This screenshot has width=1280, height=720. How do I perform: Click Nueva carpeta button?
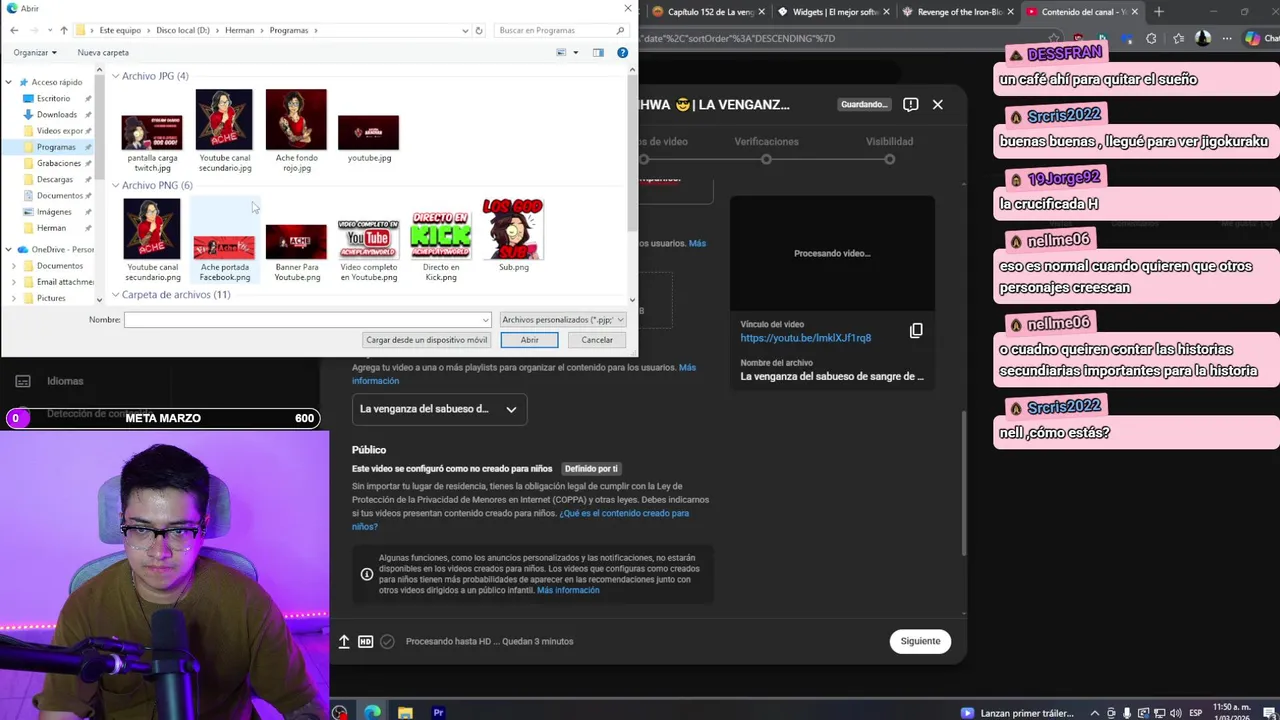coord(103,52)
